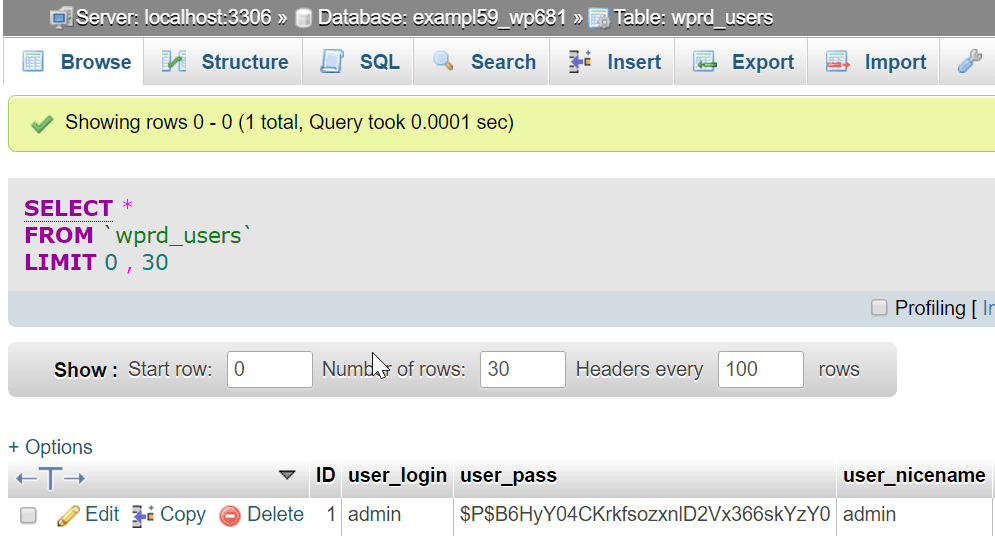
Task: Click the pencil Edit icon for admin row
Action: tap(69, 516)
